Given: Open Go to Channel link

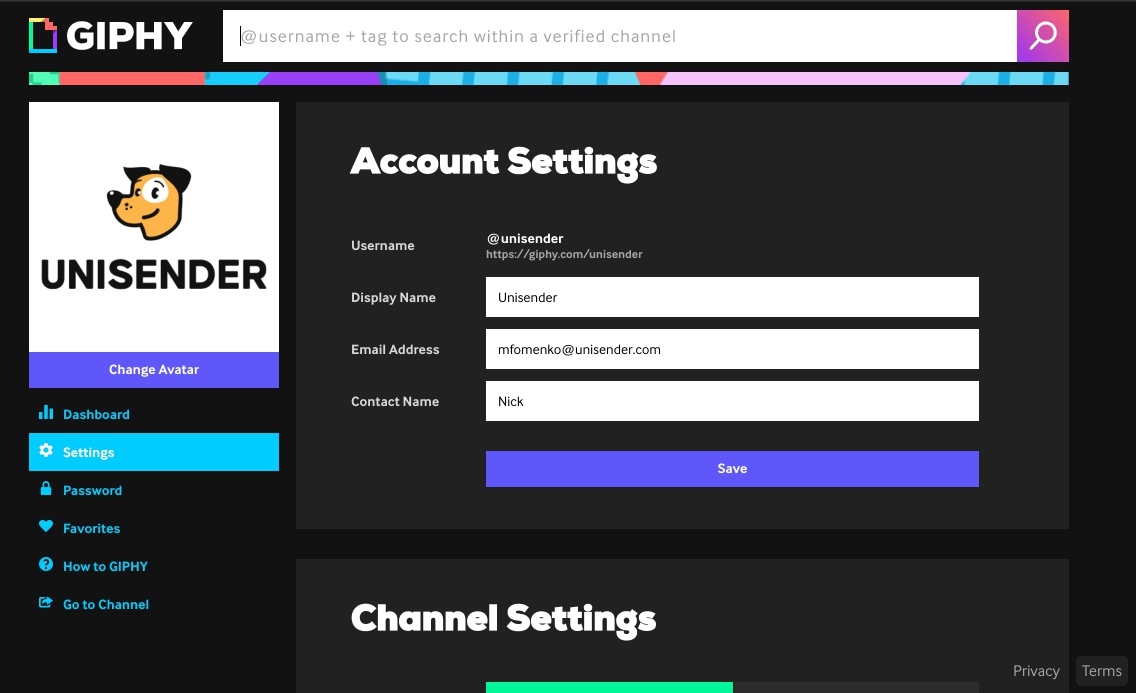Looking at the screenshot, I should coord(154,604).
